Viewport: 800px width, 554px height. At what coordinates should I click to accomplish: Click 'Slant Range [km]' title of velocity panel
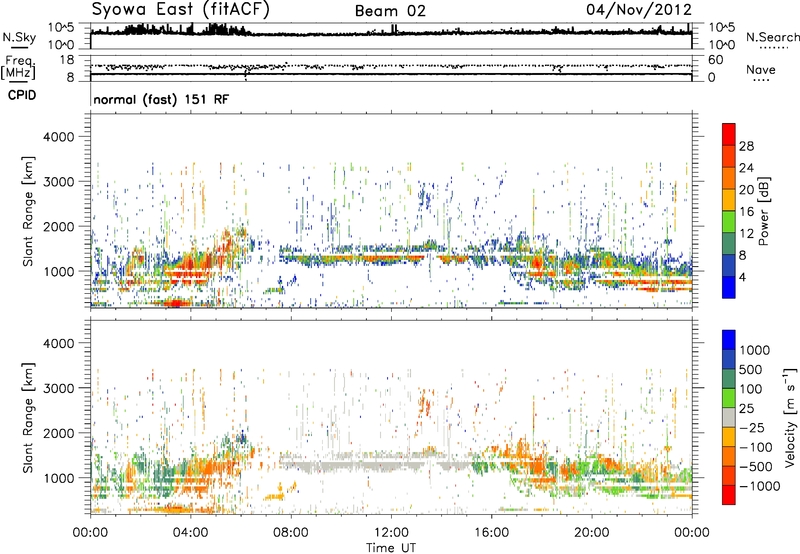click(x=29, y=418)
